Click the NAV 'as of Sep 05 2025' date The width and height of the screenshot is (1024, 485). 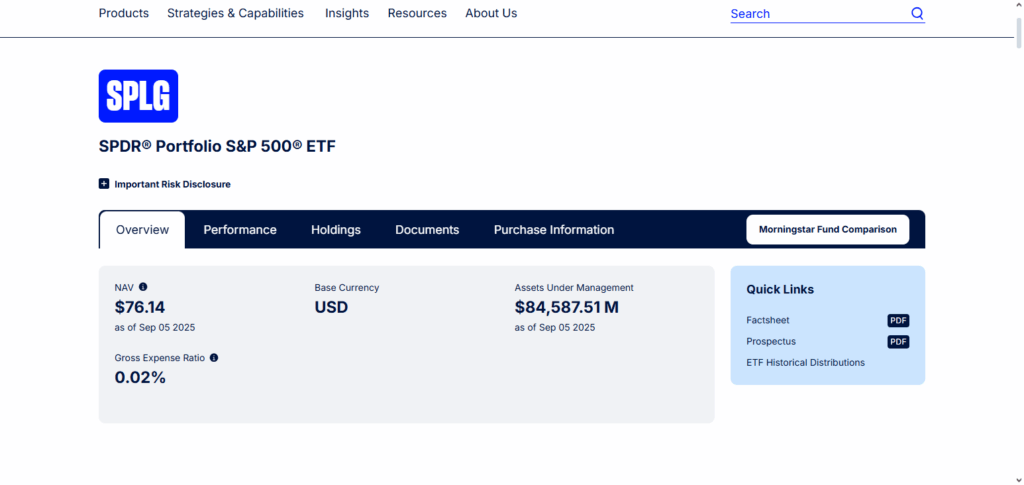[155, 328]
